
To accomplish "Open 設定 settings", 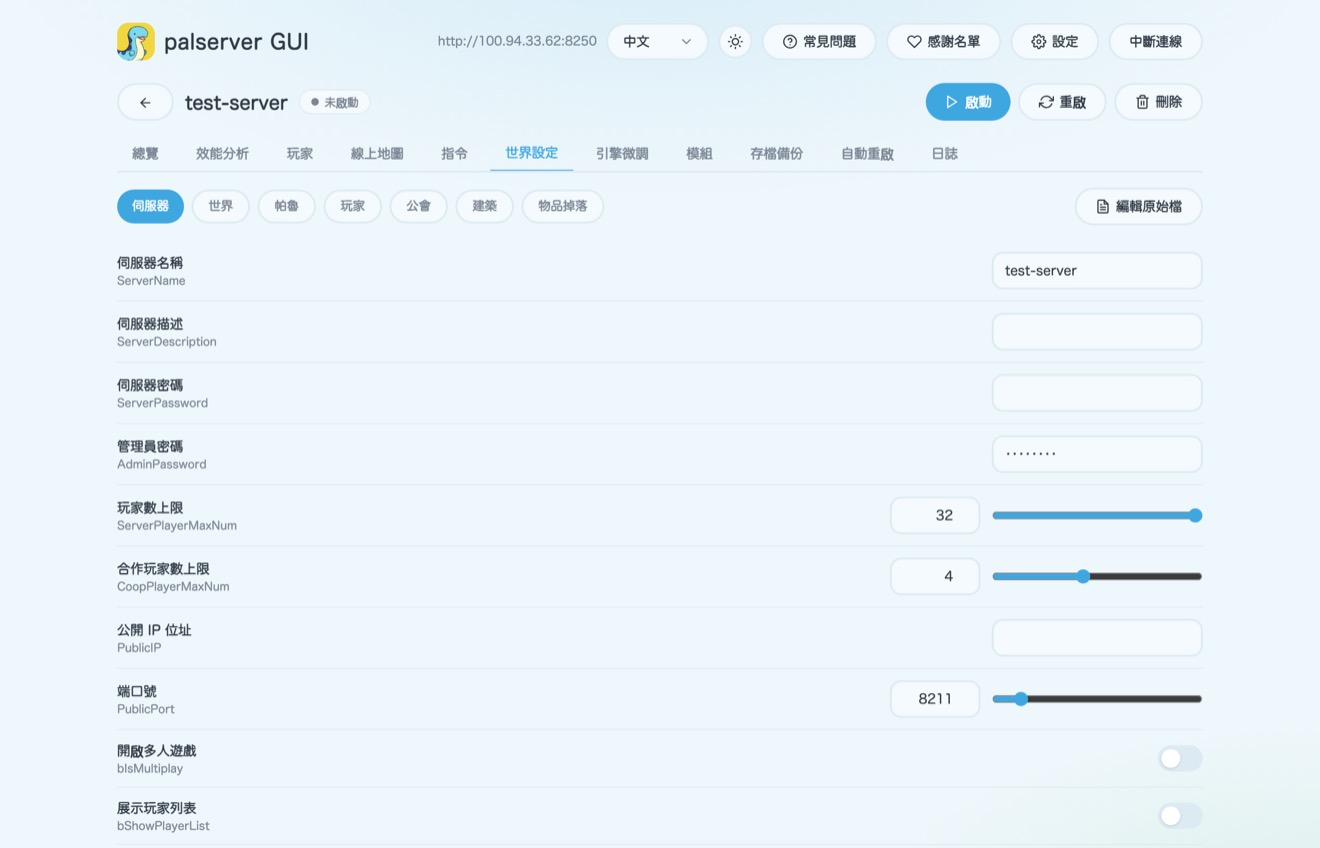I will click(x=1054, y=42).
